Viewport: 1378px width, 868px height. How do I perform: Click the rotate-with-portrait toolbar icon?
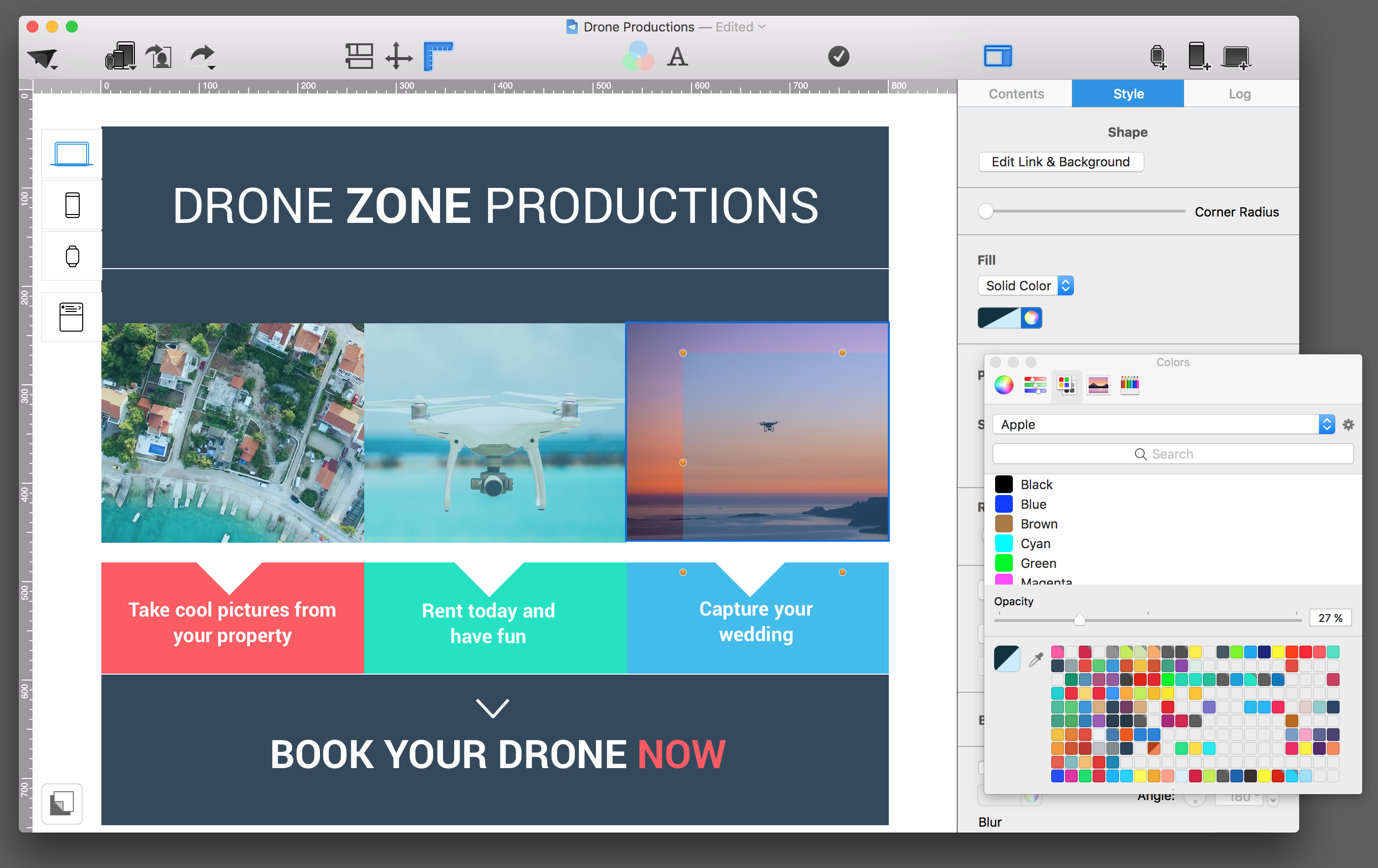158,56
